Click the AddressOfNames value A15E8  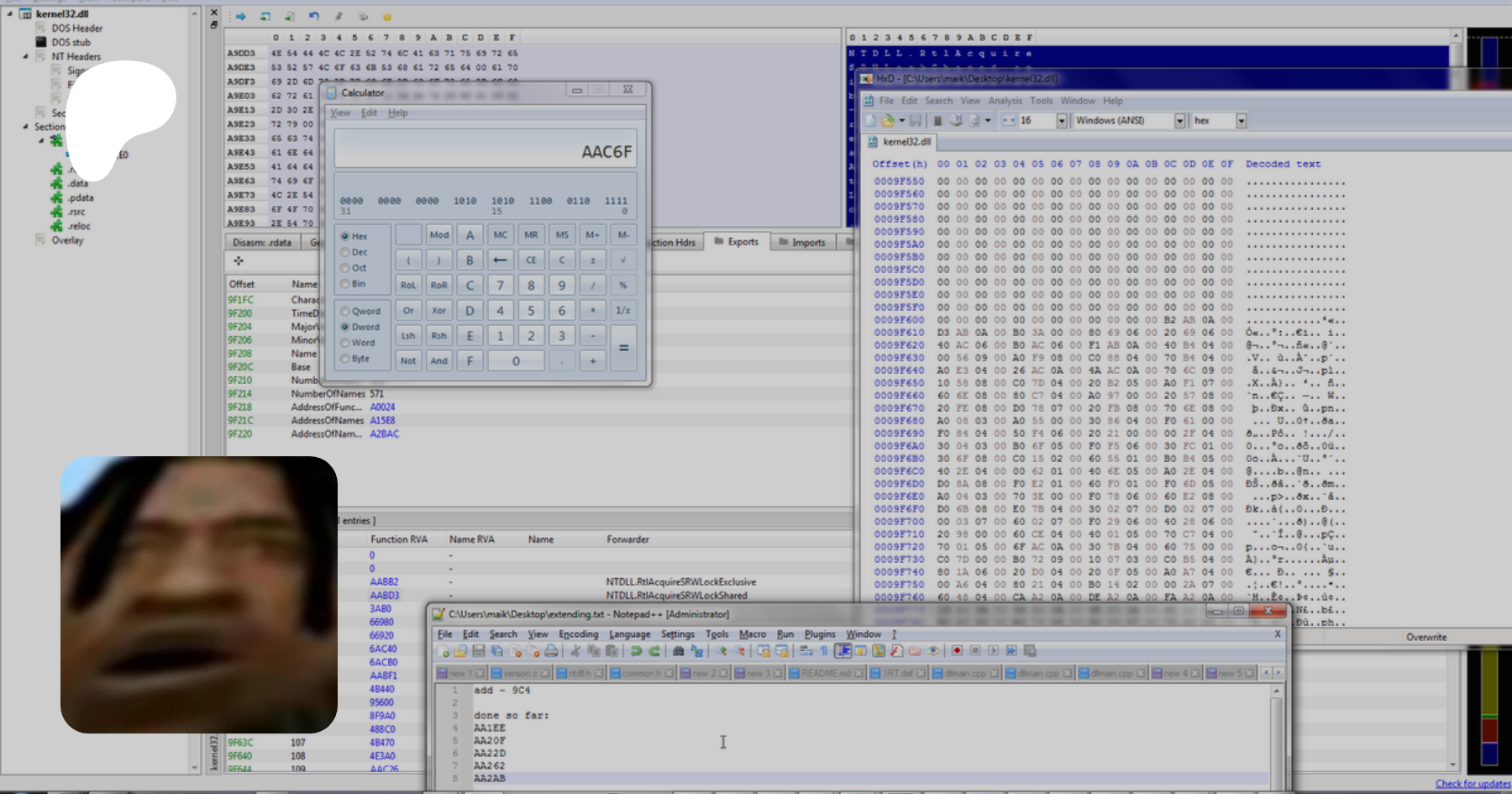pos(382,421)
